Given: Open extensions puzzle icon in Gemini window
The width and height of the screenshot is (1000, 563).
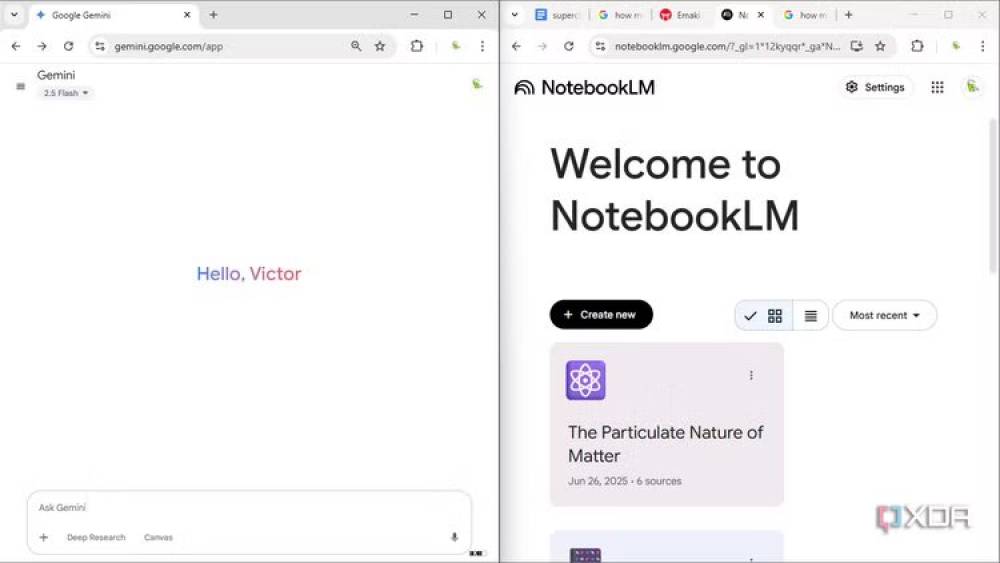Looking at the screenshot, I should (x=416, y=46).
